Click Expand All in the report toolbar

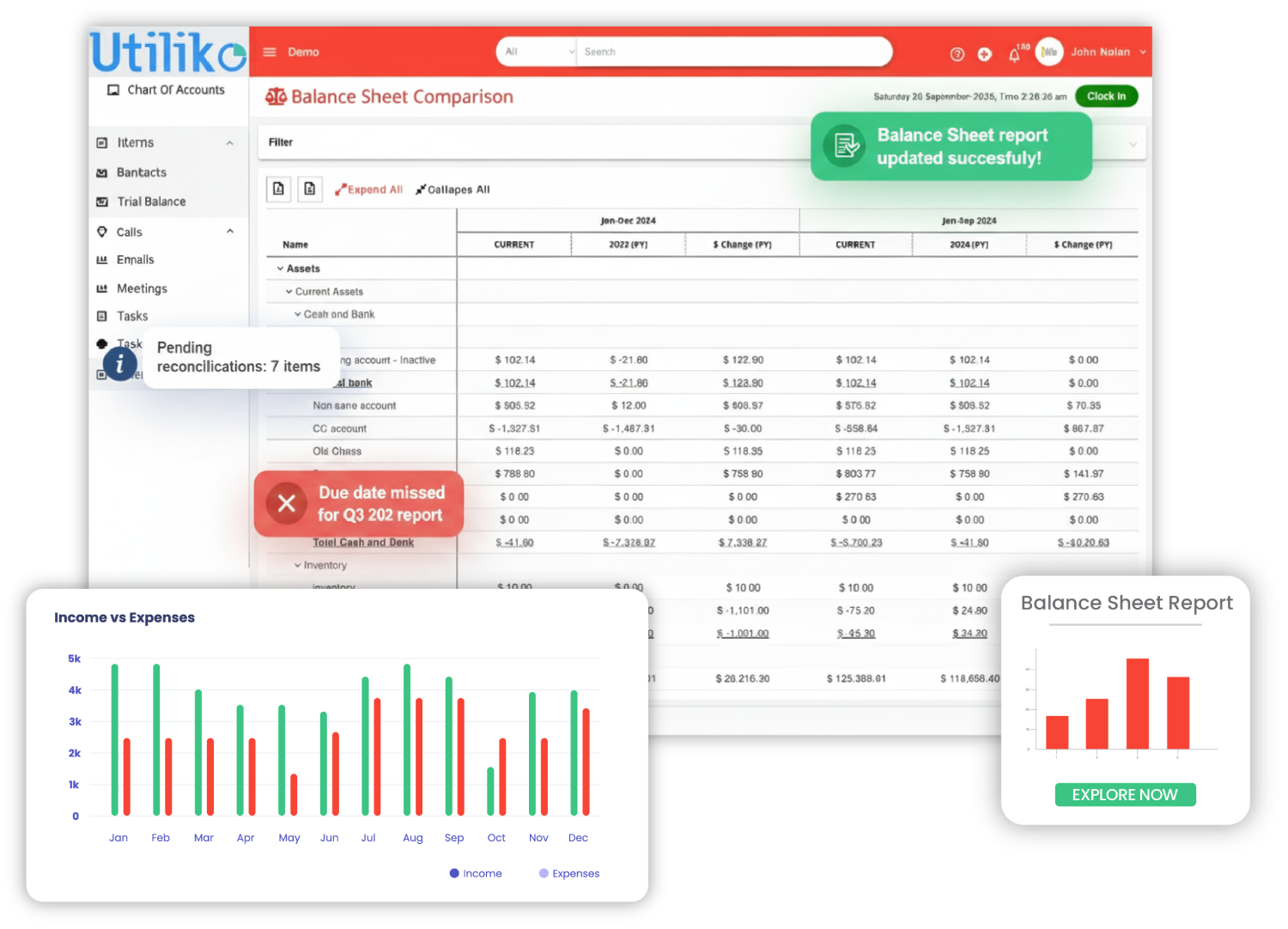click(369, 190)
